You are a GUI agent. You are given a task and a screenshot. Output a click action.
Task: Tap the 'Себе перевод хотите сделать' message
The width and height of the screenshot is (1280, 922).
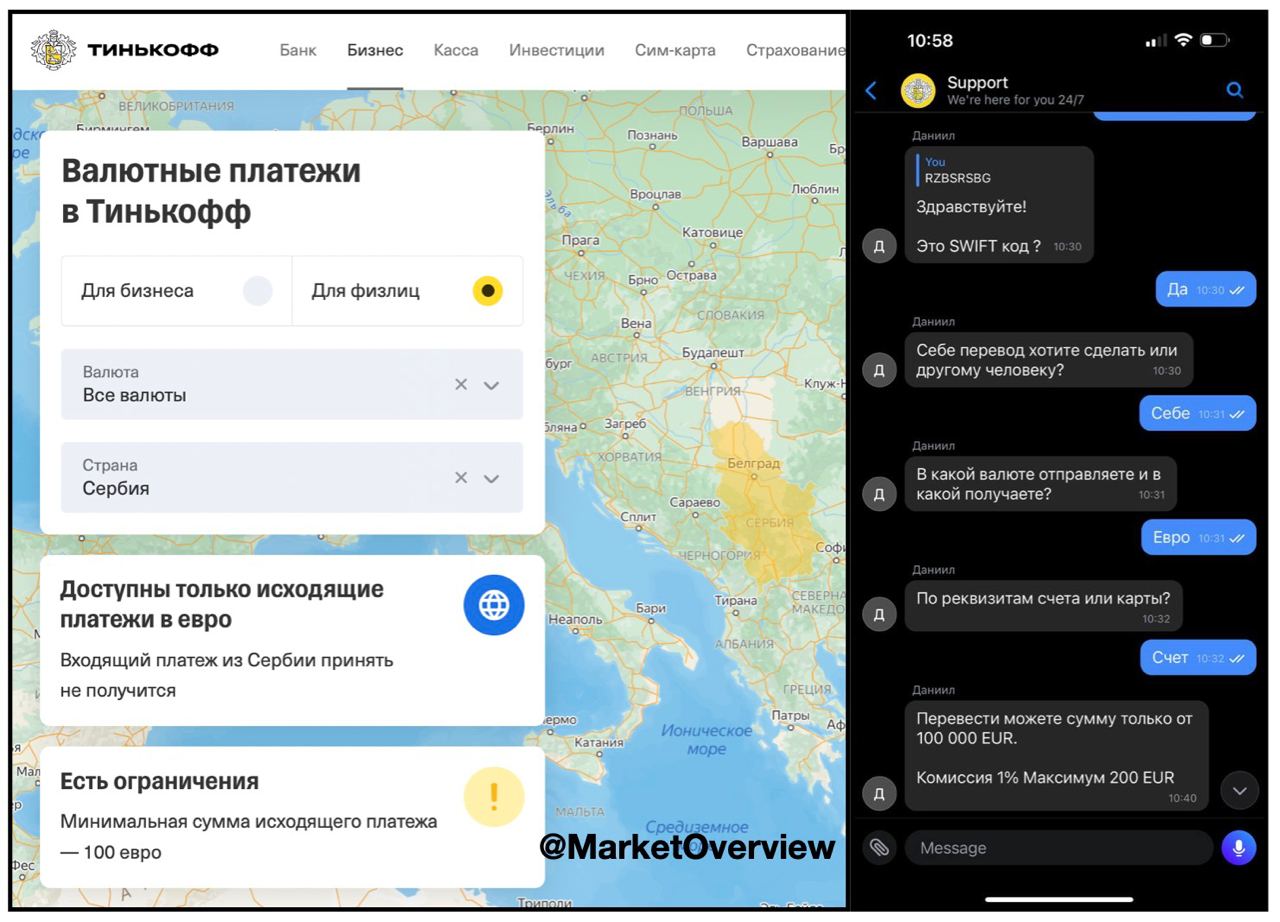point(1049,360)
